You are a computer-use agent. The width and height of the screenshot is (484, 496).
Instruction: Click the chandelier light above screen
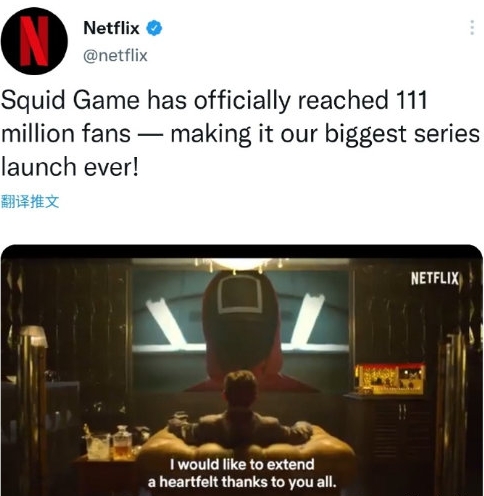(242, 265)
